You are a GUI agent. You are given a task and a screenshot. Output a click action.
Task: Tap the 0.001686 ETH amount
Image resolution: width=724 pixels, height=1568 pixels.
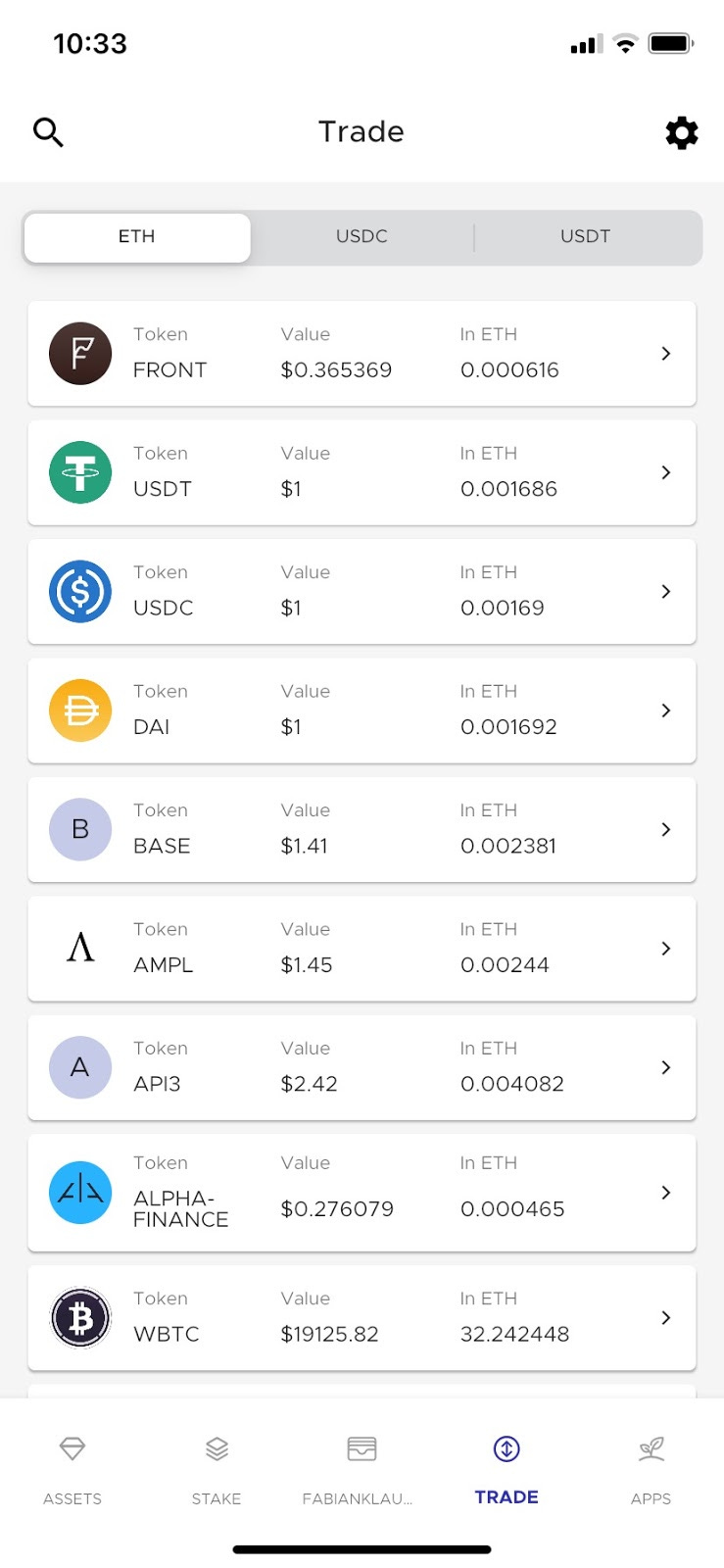coord(508,489)
